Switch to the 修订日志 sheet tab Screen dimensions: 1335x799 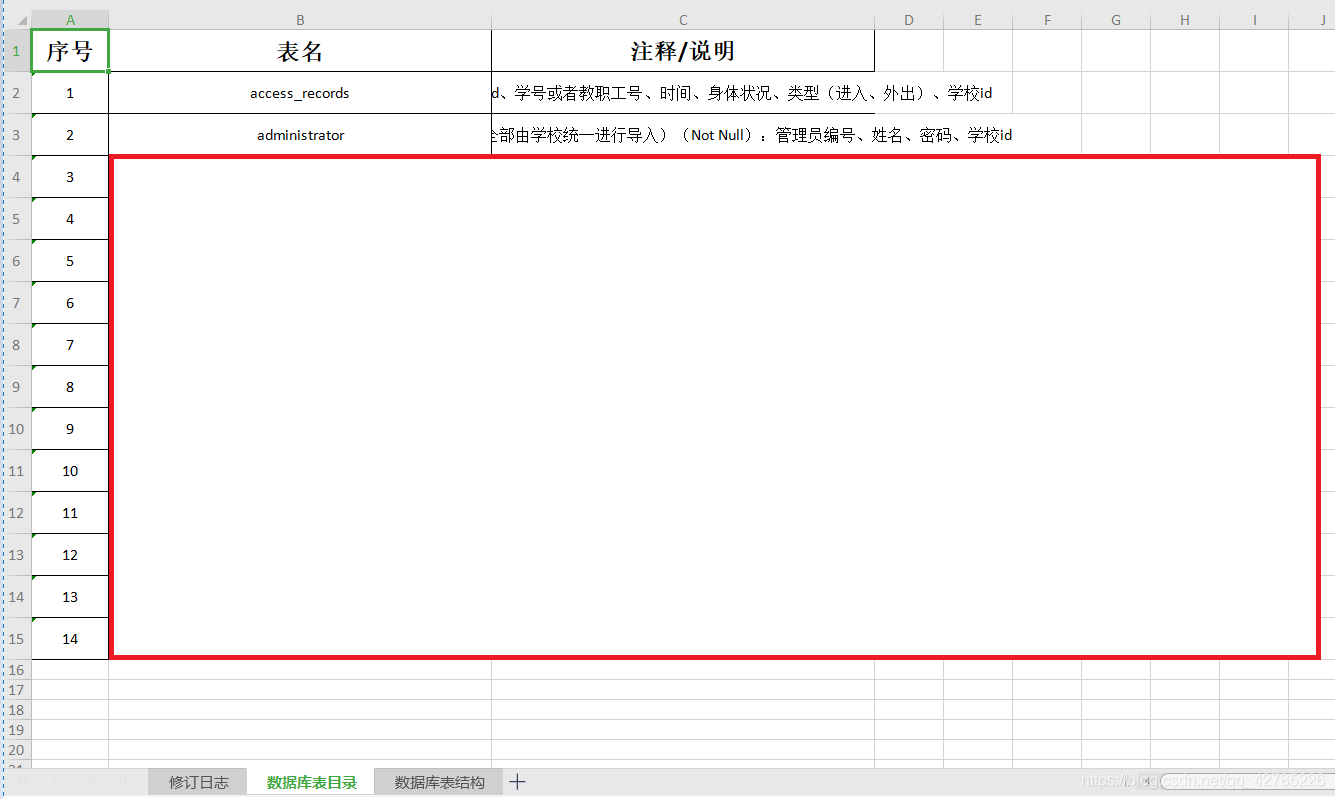tap(196, 782)
